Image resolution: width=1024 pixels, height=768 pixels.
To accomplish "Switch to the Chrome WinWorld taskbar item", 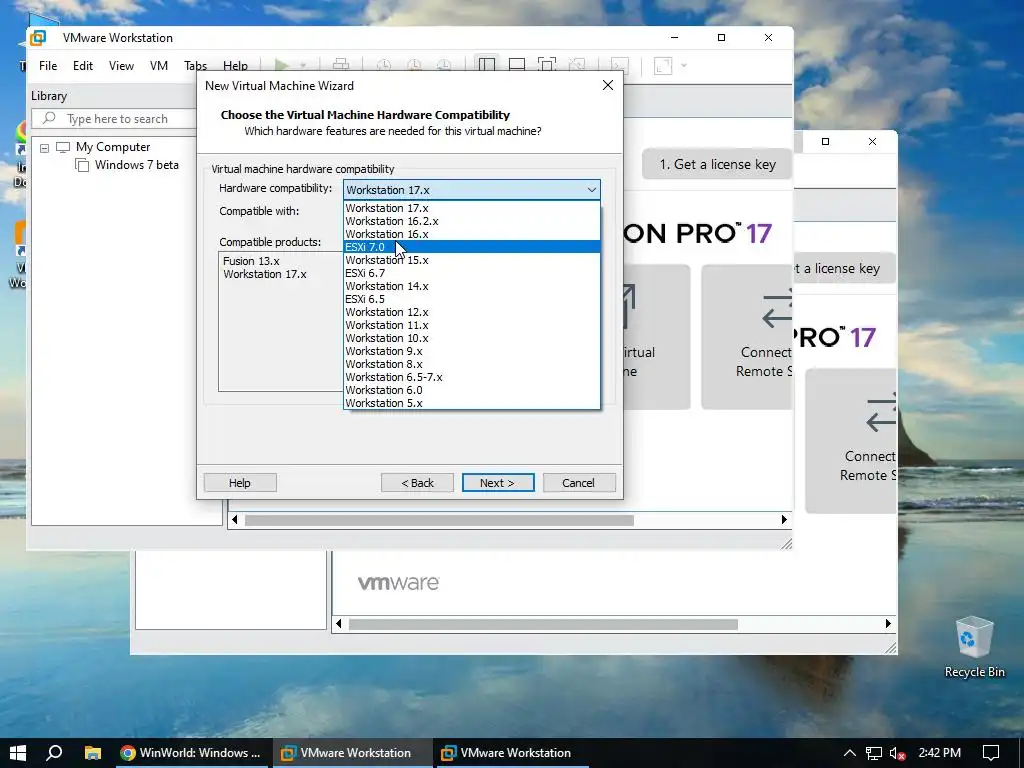I will pyautogui.click(x=191, y=753).
